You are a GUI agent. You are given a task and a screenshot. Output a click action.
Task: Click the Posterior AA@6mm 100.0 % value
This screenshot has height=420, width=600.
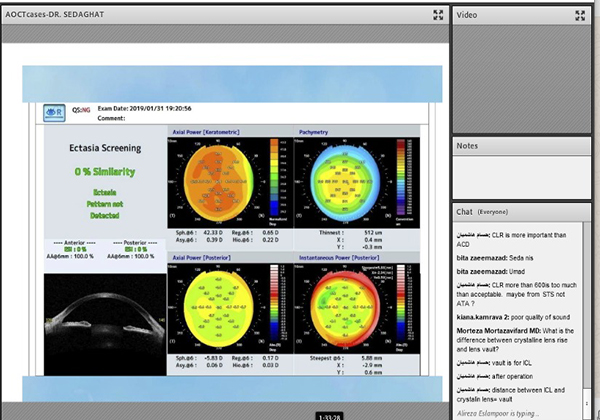(x=131, y=256)
